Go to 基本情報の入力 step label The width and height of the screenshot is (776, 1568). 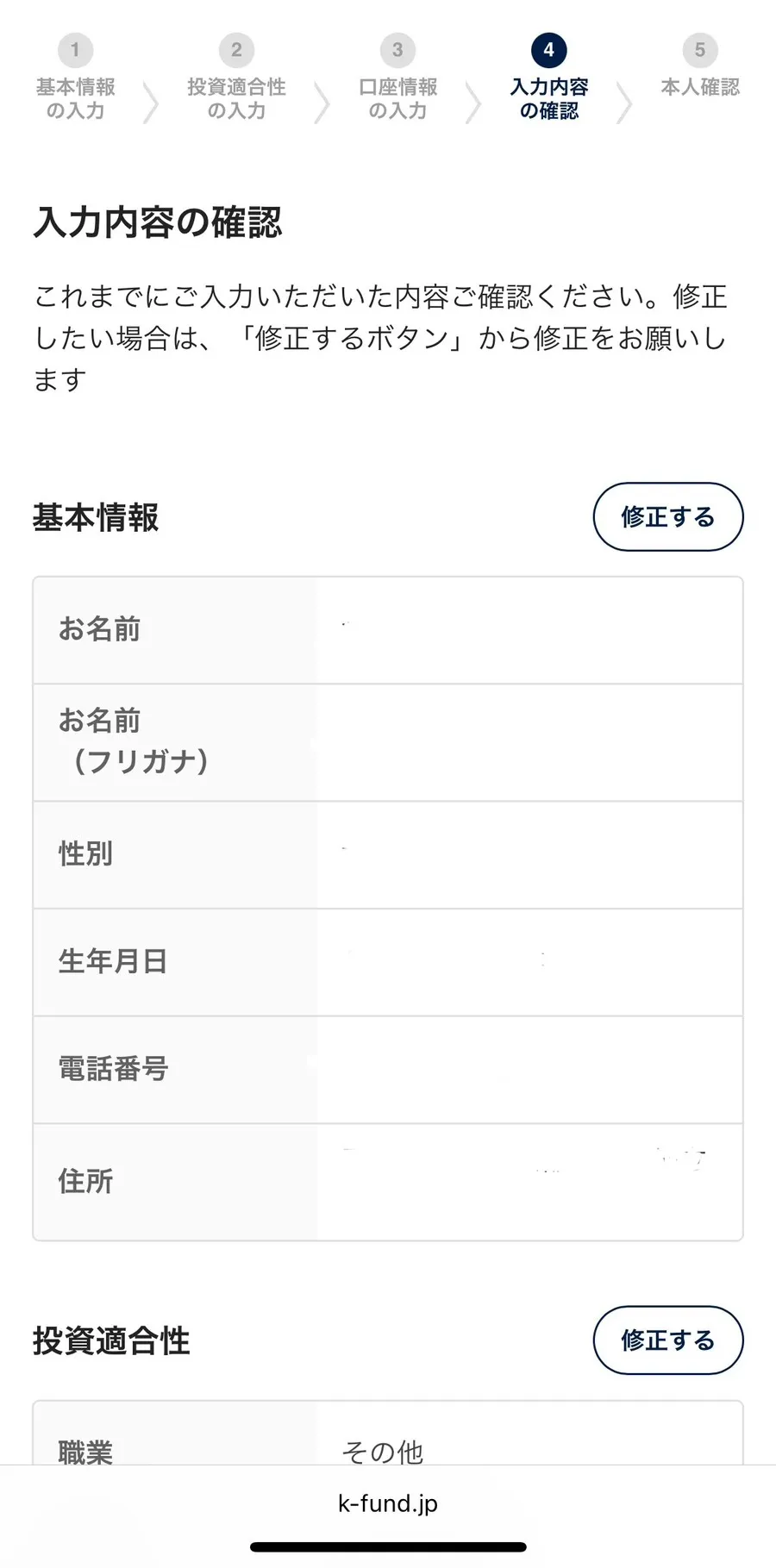(x=75, y=99)
